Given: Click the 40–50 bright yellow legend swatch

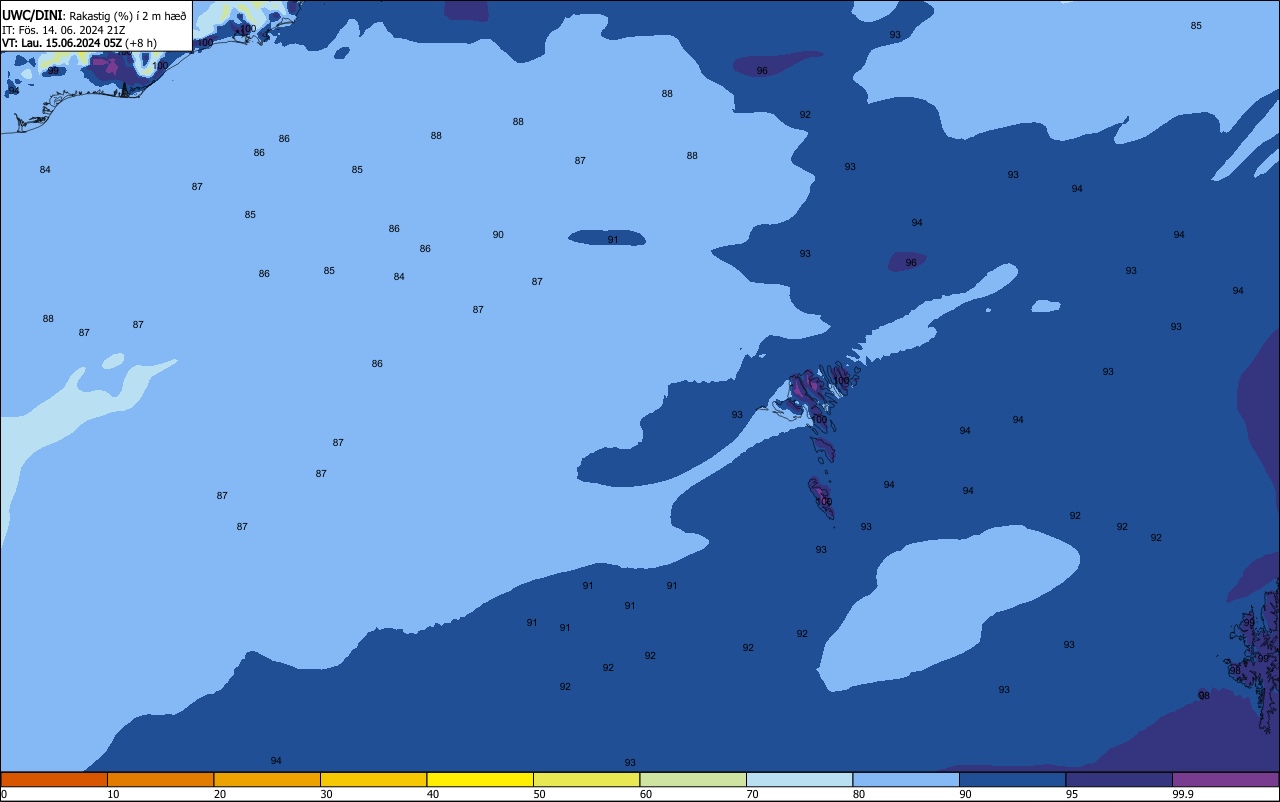Looking at the screenshot, I should tap(480, 779).
